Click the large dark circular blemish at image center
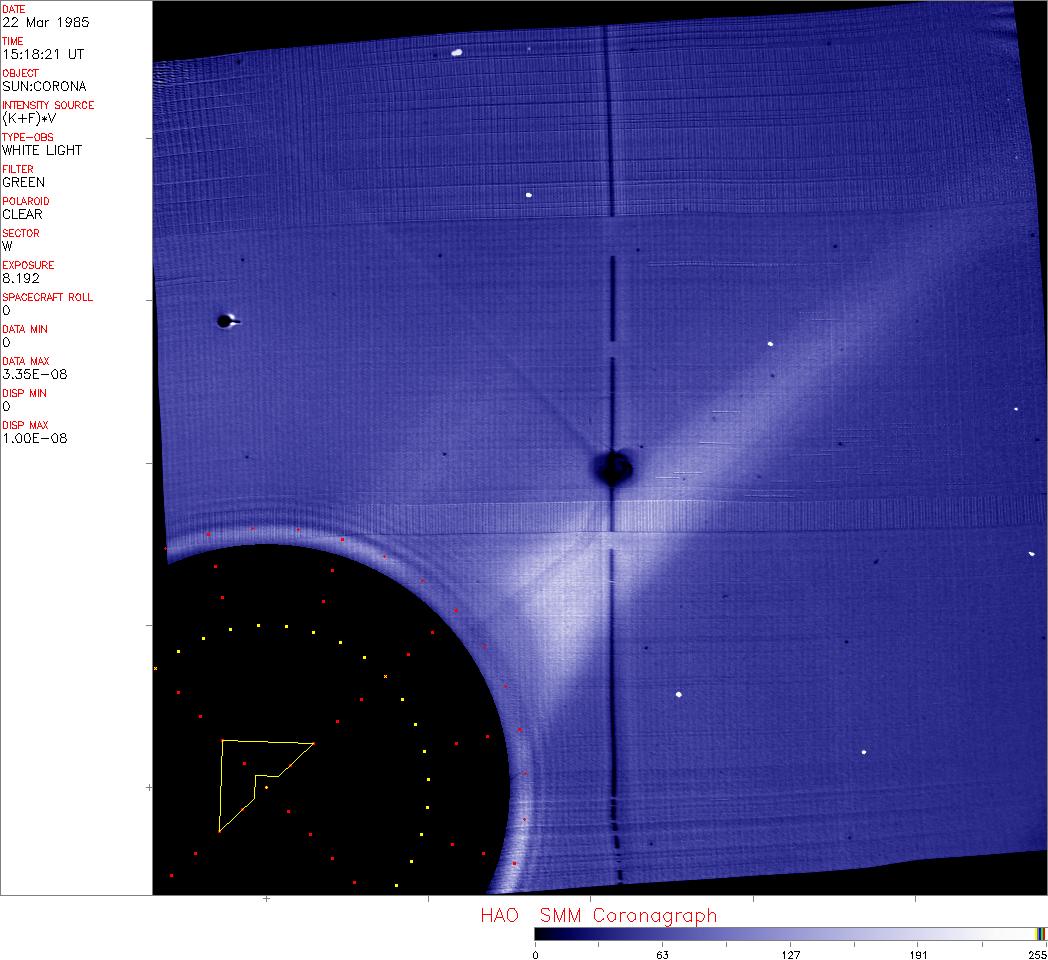The width and height of the screenshot is (1048, 960). tap(613, 467)
